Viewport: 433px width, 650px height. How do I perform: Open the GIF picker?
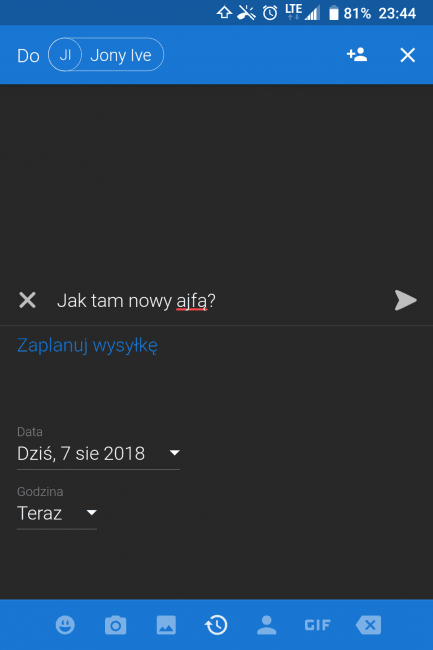(x=317, y=625)
